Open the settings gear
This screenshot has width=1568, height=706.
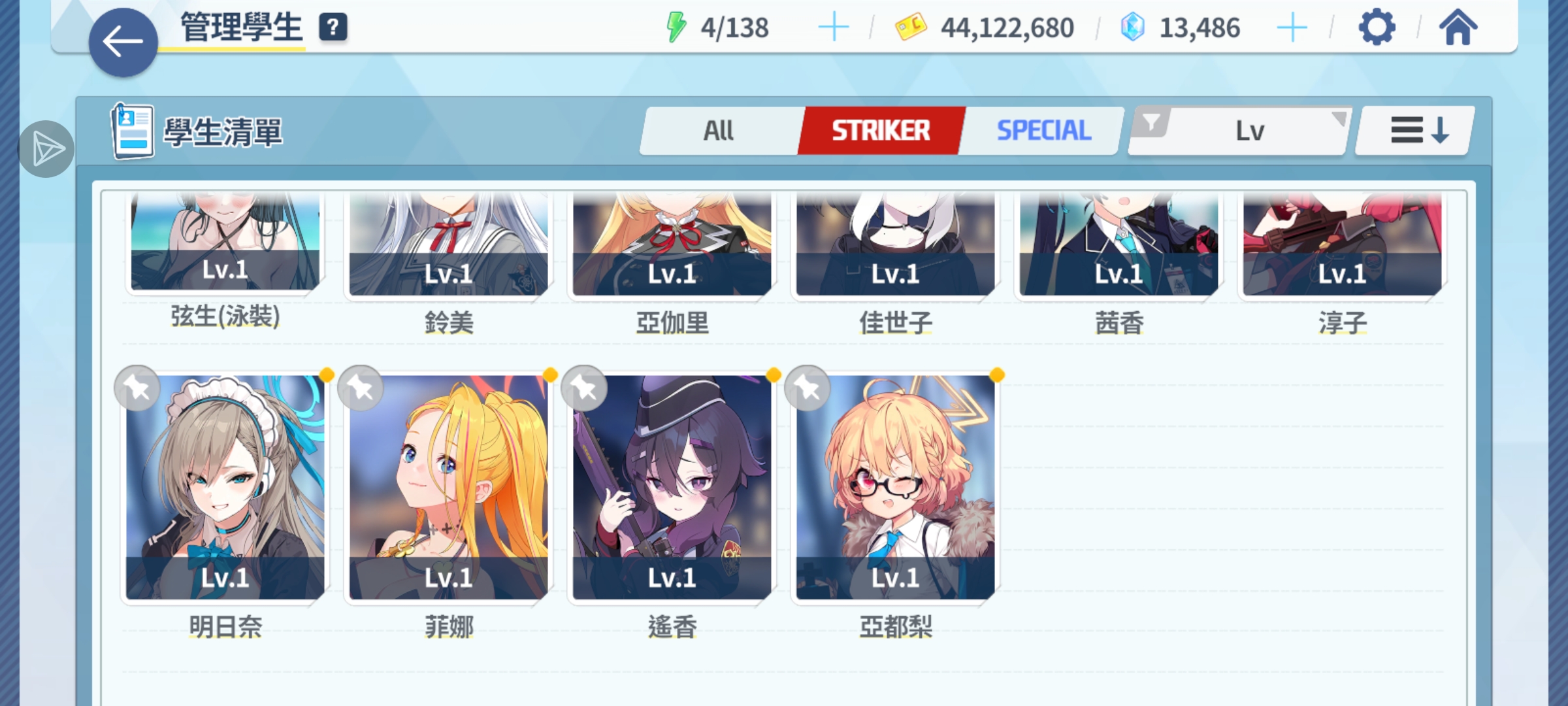point(1377,27)
